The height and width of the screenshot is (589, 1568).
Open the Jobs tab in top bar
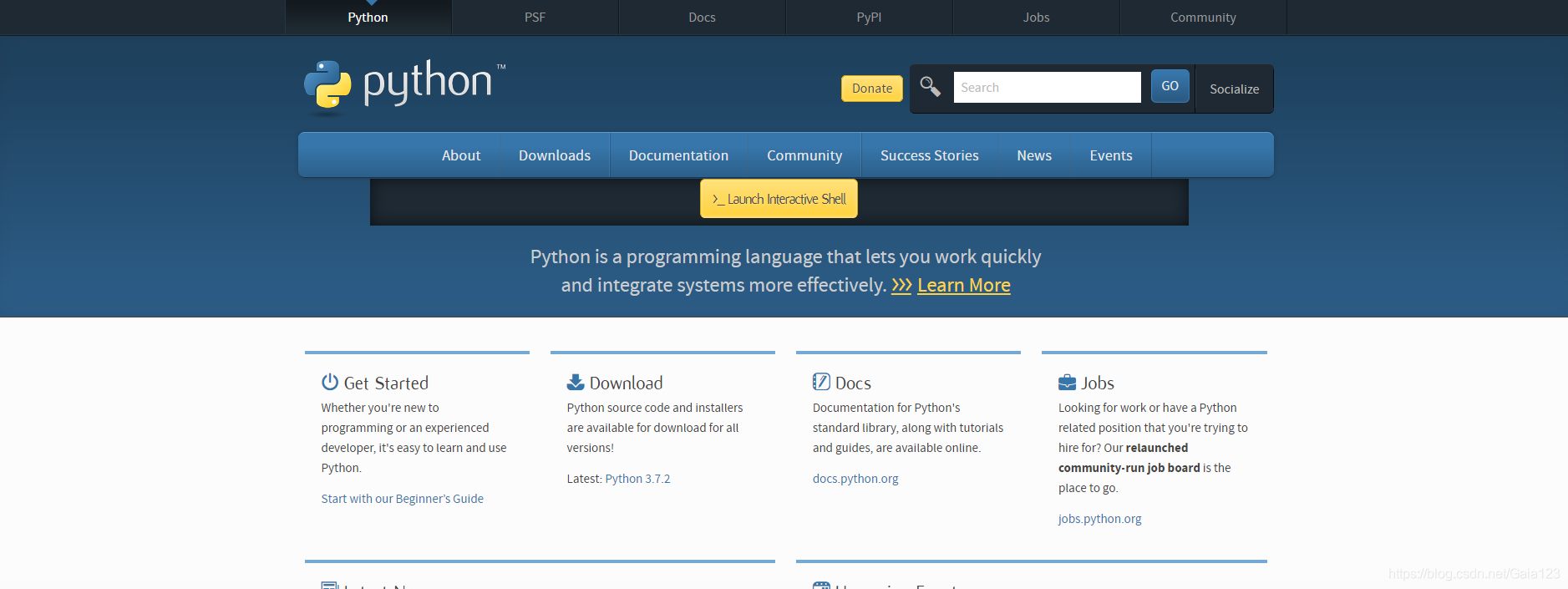tap(1036, 17)
